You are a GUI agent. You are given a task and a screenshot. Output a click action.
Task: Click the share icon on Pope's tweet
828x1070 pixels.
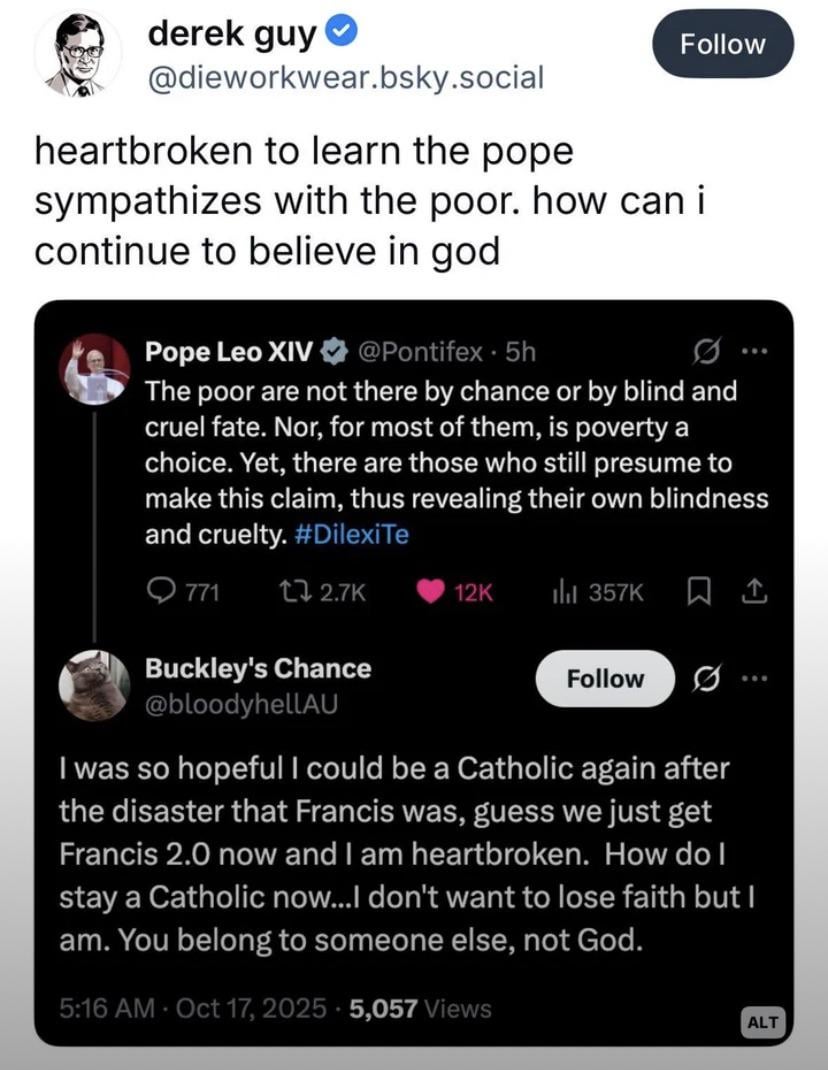[x=755, y=592]
